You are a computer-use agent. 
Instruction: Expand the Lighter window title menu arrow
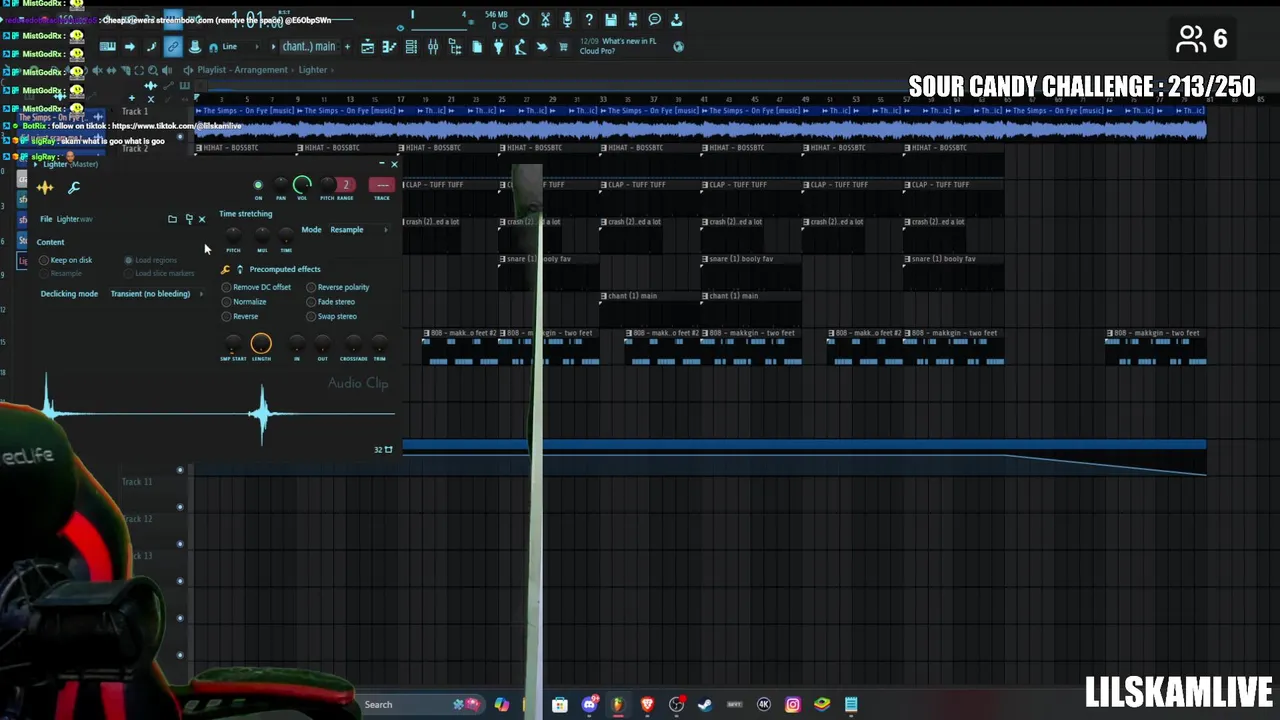tap(36, 164)
